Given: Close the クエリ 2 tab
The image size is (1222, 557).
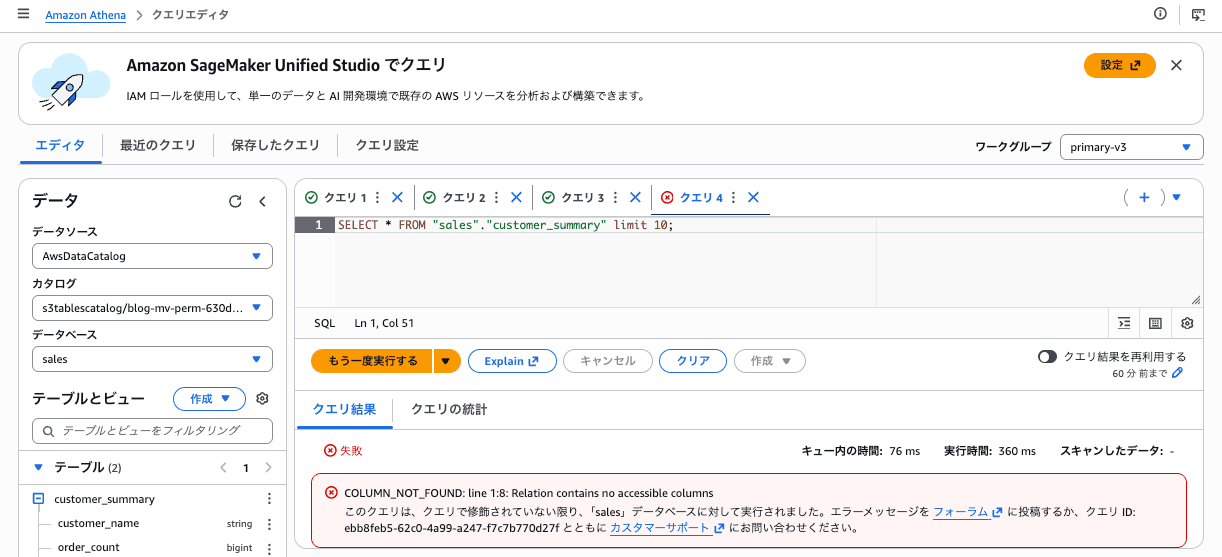Looking at the screenshot, I should 516,198.
